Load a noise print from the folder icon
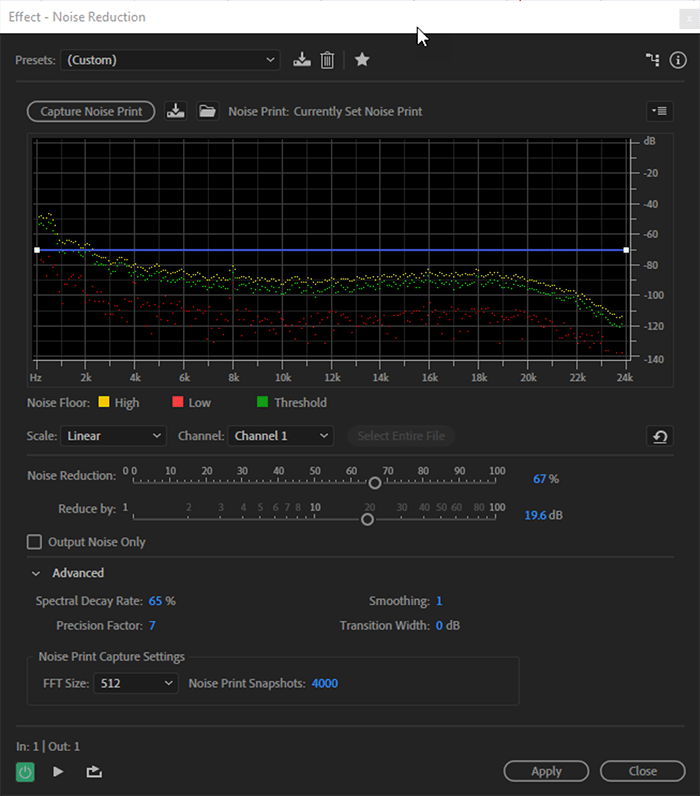700x796 pixels. coord(207,111)
